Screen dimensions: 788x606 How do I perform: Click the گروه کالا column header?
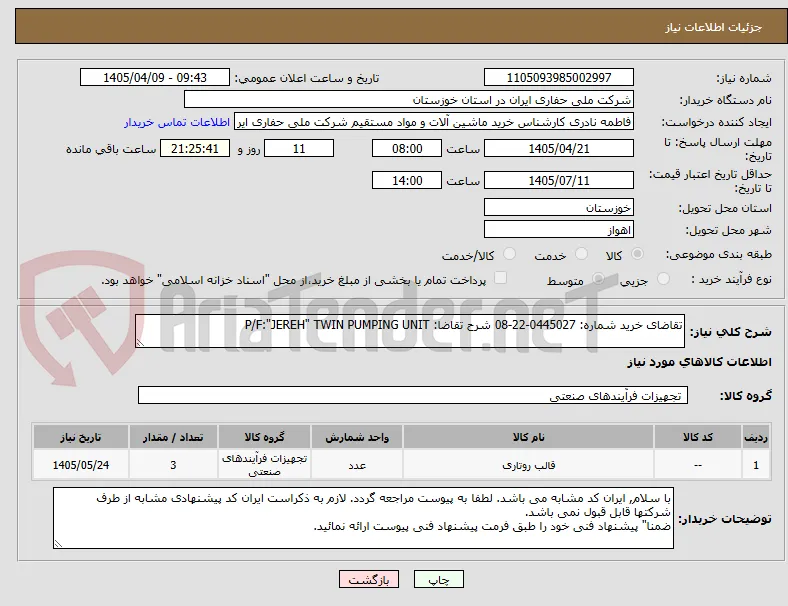pyautogui.click(x=264, y=437)
